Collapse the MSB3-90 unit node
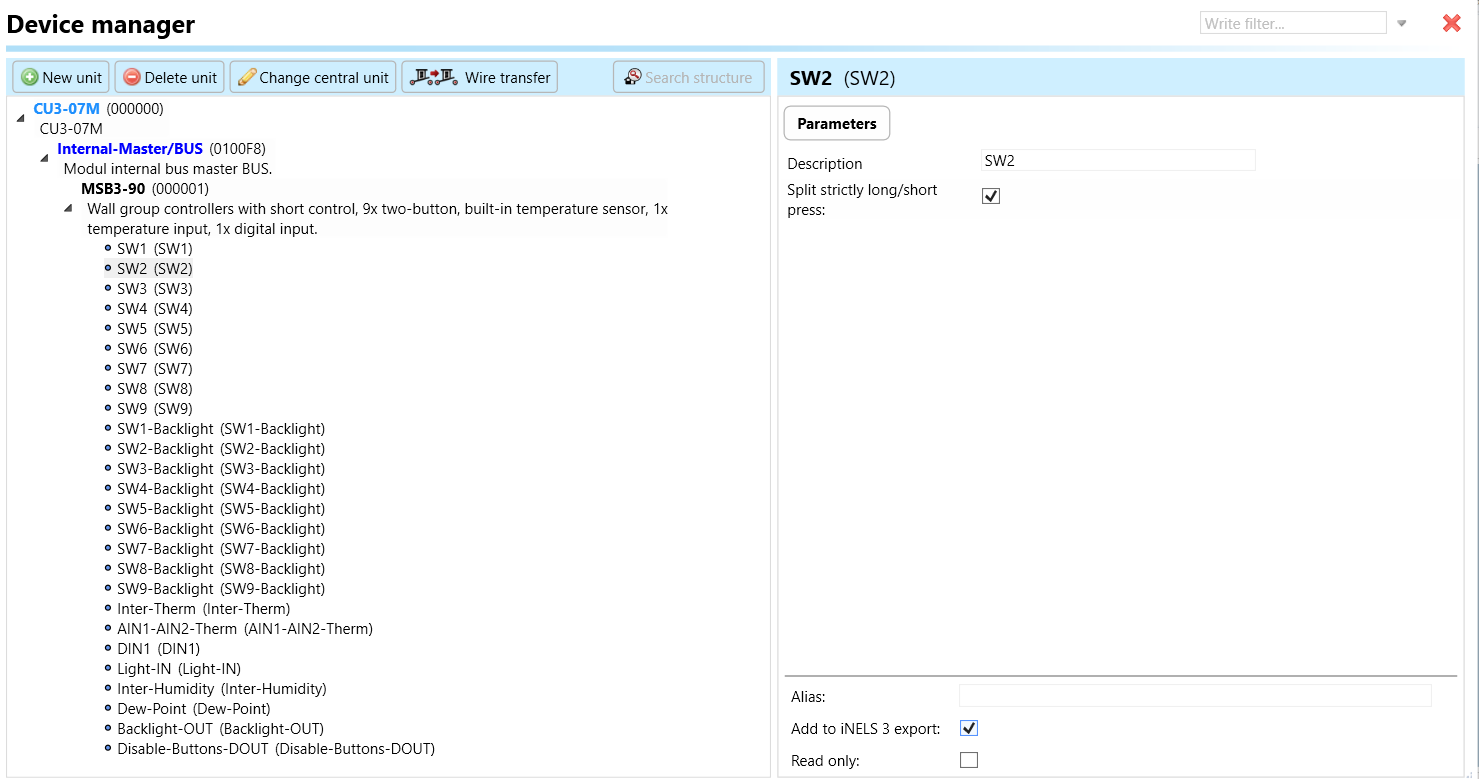Screen dimensions: 1479x779 pyautogui.click(x=68, y=208)
